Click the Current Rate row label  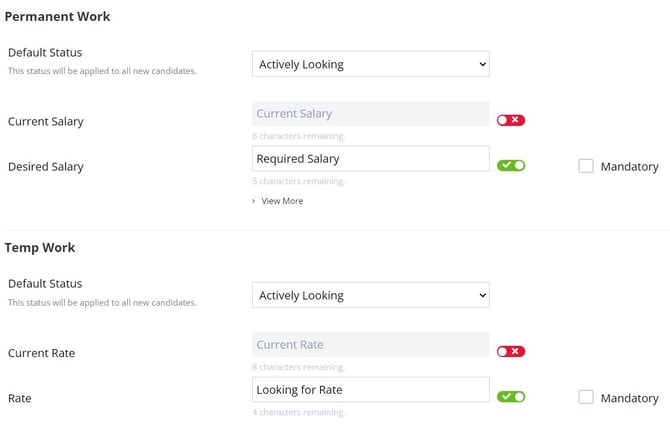tap(41, 353)
